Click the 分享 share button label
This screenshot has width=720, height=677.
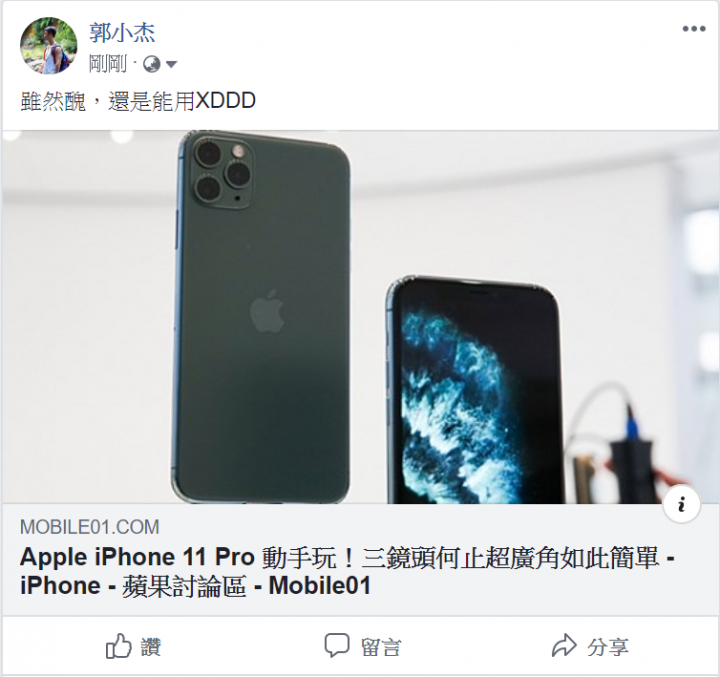click(608, 647)
